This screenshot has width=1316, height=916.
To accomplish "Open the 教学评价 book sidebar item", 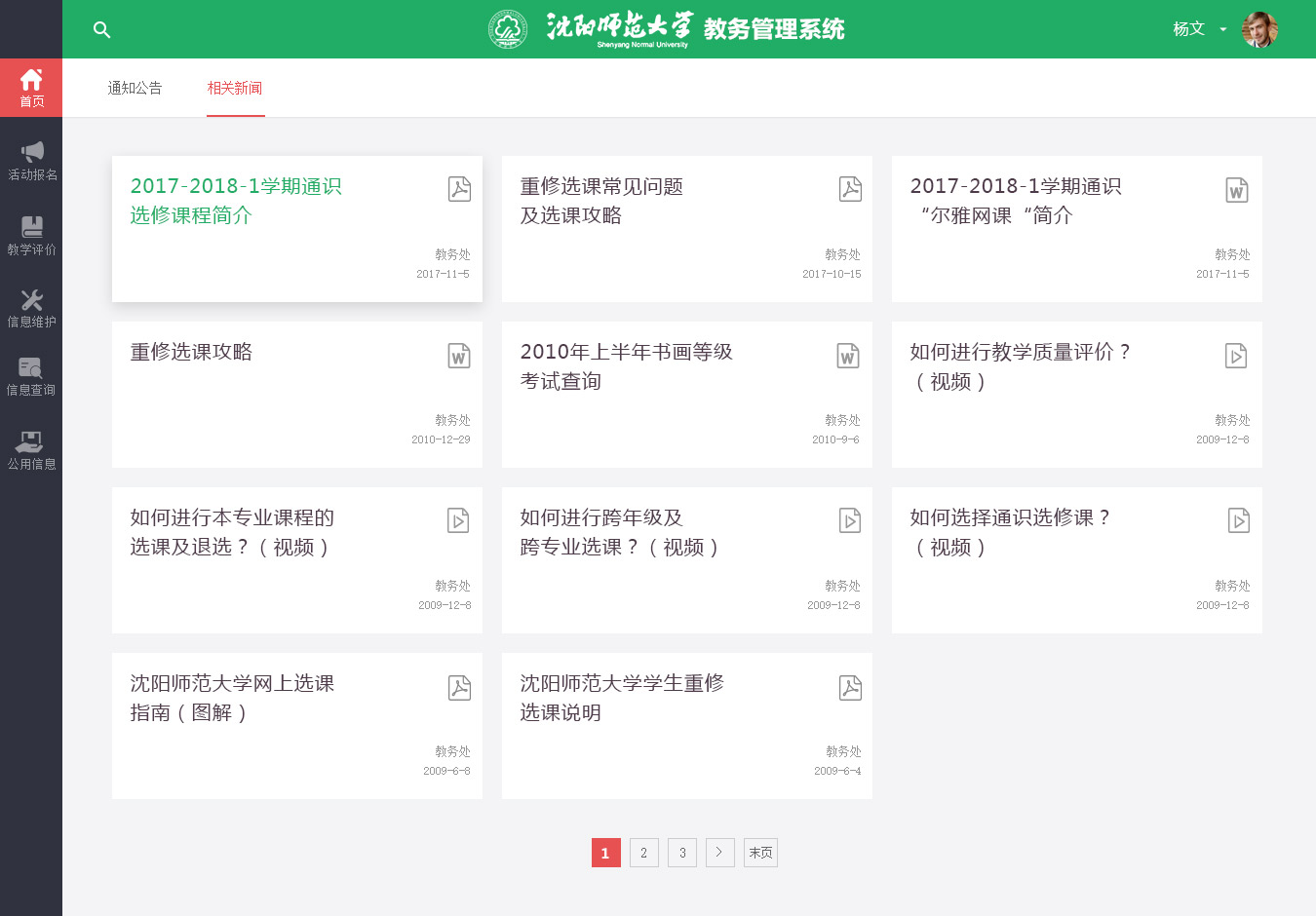I will (x=31, y=236).
